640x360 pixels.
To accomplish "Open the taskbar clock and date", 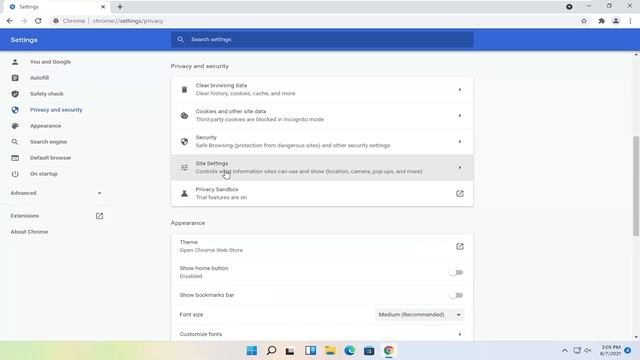I will click(611, 351).
